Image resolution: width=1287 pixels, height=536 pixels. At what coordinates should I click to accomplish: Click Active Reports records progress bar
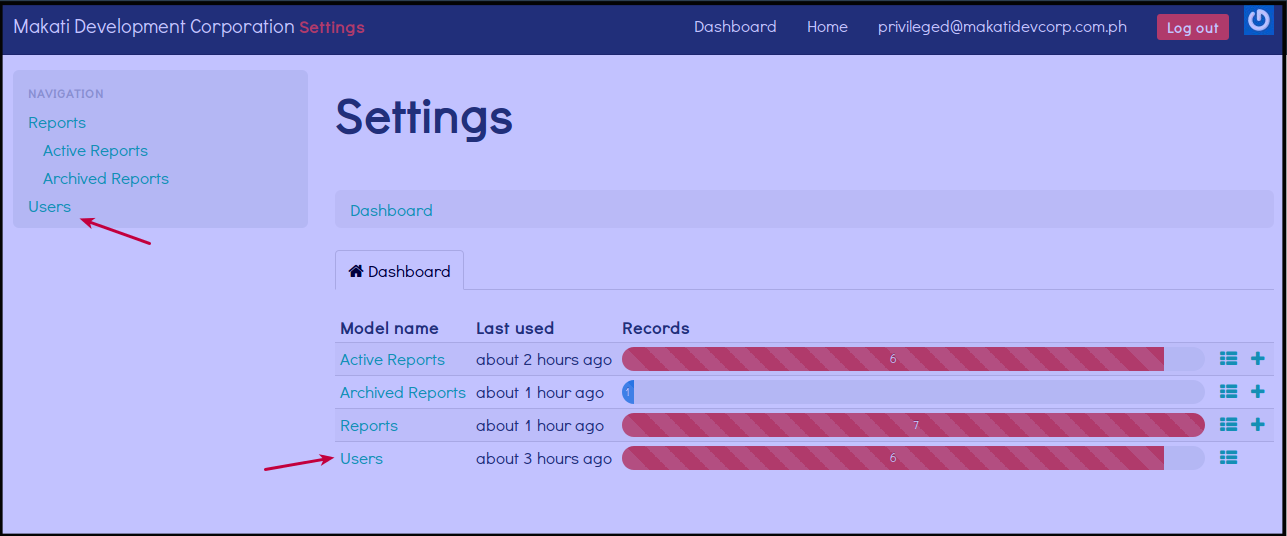913,359
